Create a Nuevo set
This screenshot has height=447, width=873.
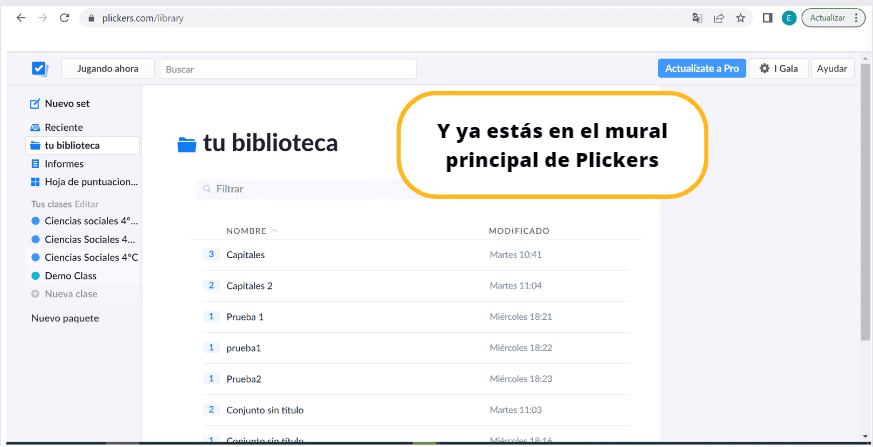(x=67, y=104)
